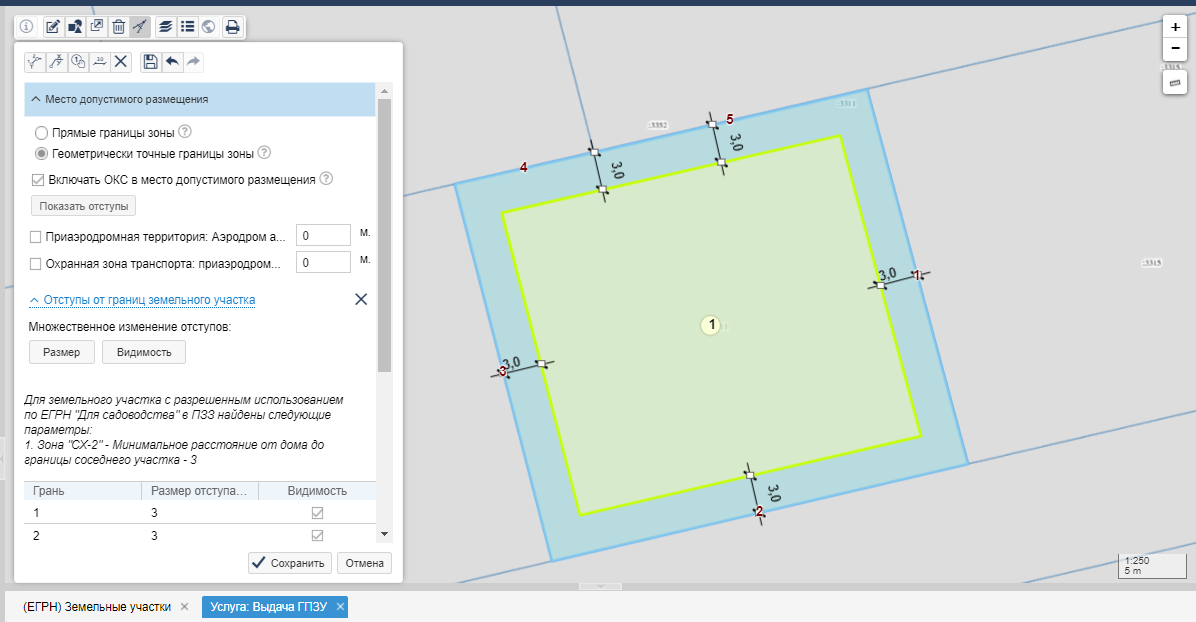This screenshot has height=622, width=1196.
Task: Click the 'Приаэродромная территория' distance input field
Action: 323,236
